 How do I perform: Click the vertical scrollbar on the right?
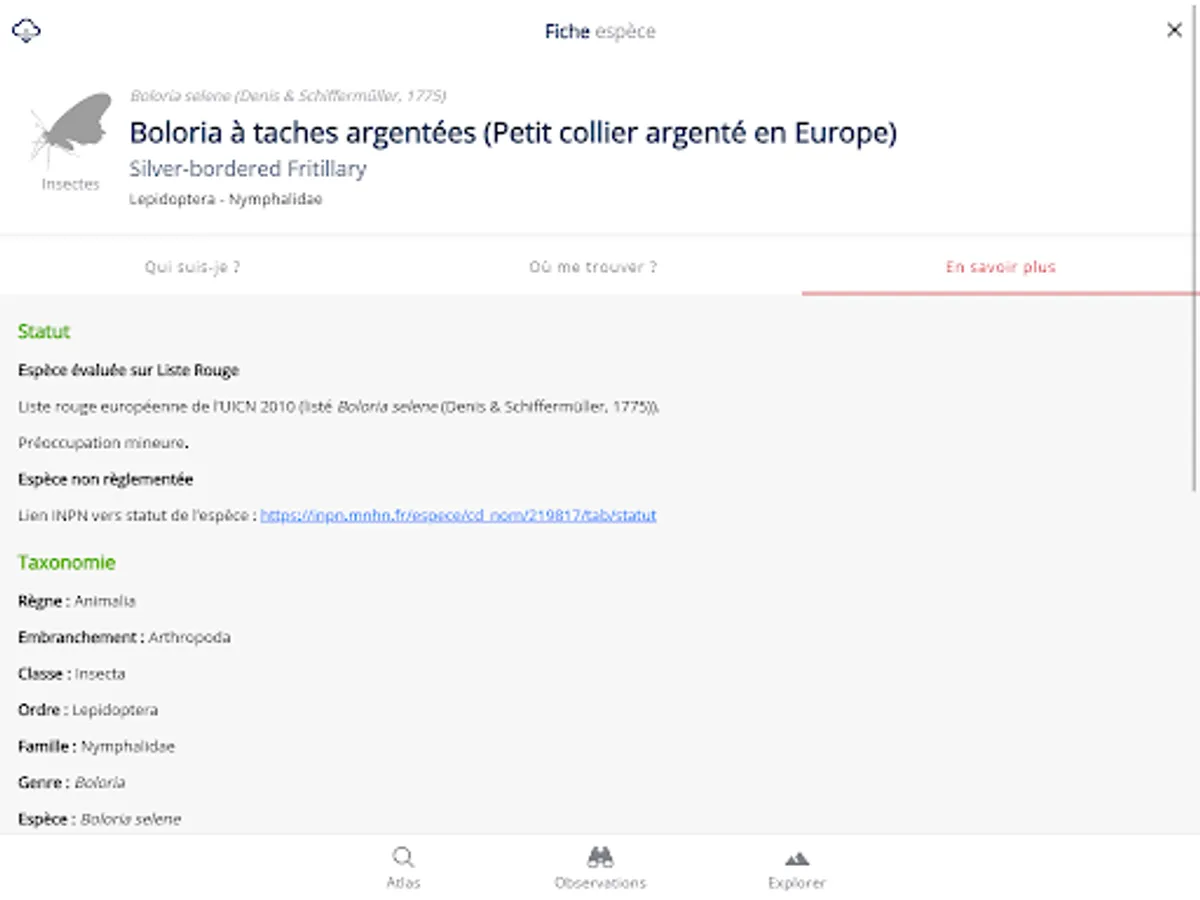[1195, 400]
